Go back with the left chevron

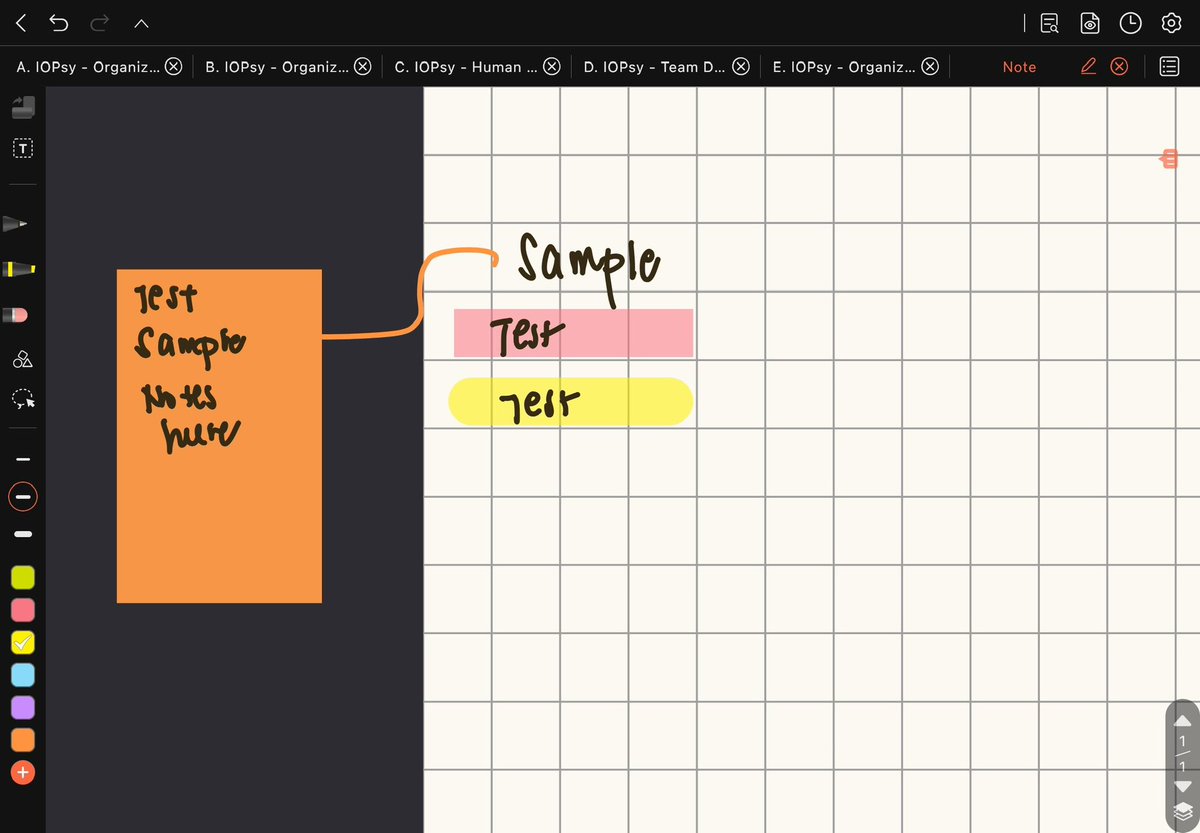click(21, 22)
